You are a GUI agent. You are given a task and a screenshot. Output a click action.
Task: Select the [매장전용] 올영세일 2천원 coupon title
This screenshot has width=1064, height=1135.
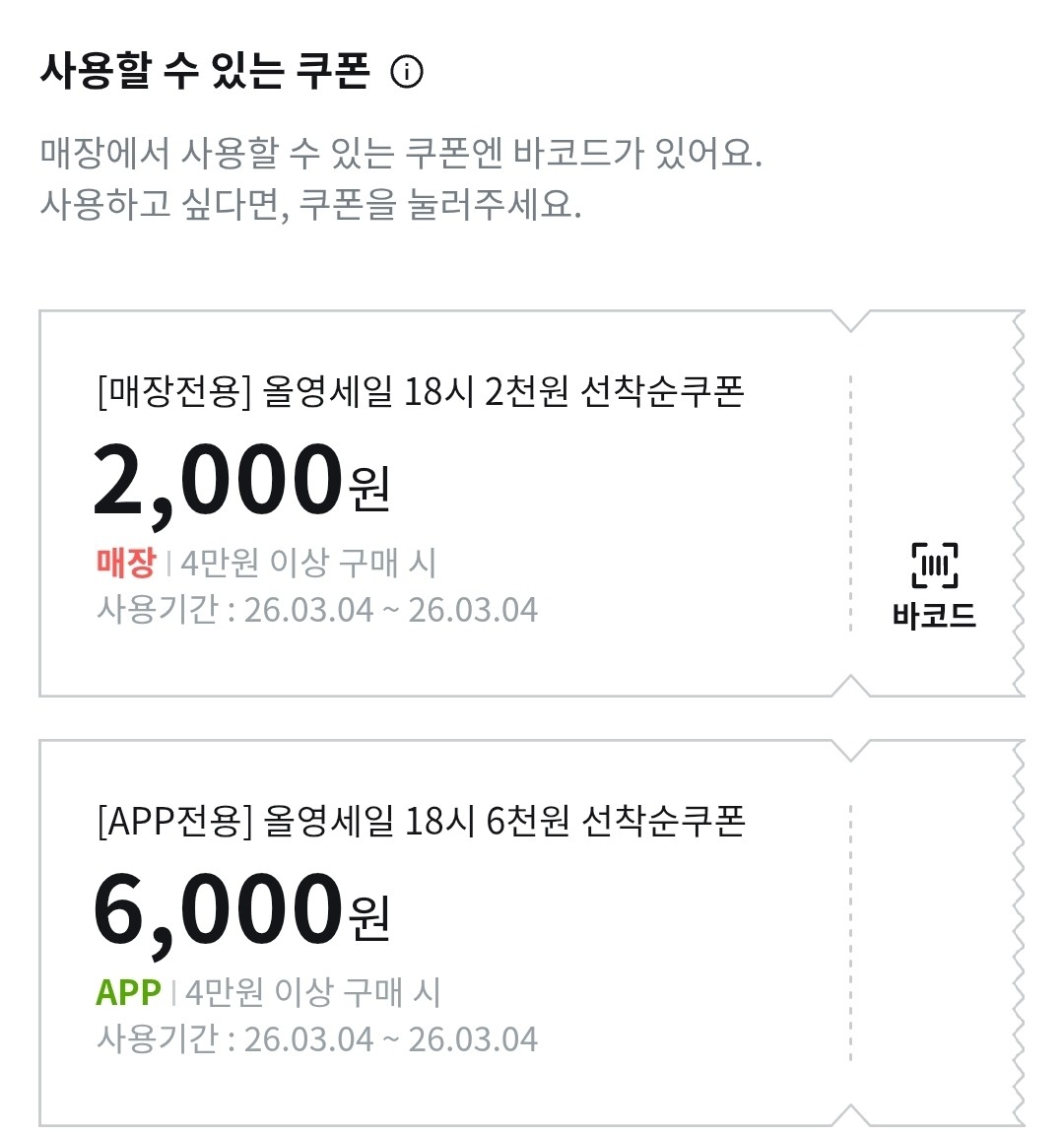(421, 392)
